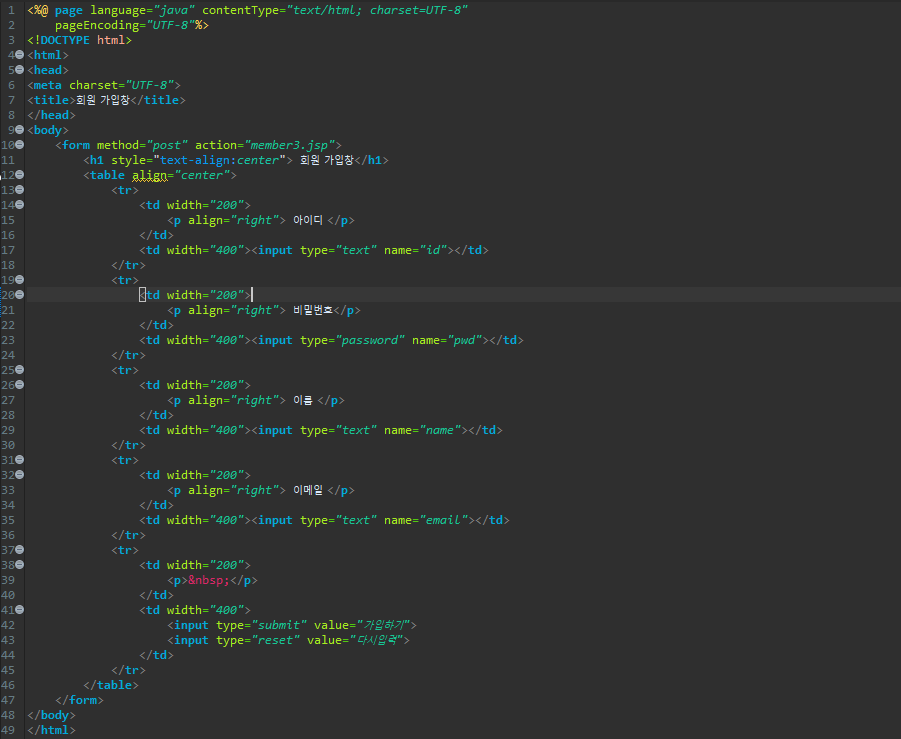Collapse the table fold on line 12
The image size is (901, 739).
(20, 175)
